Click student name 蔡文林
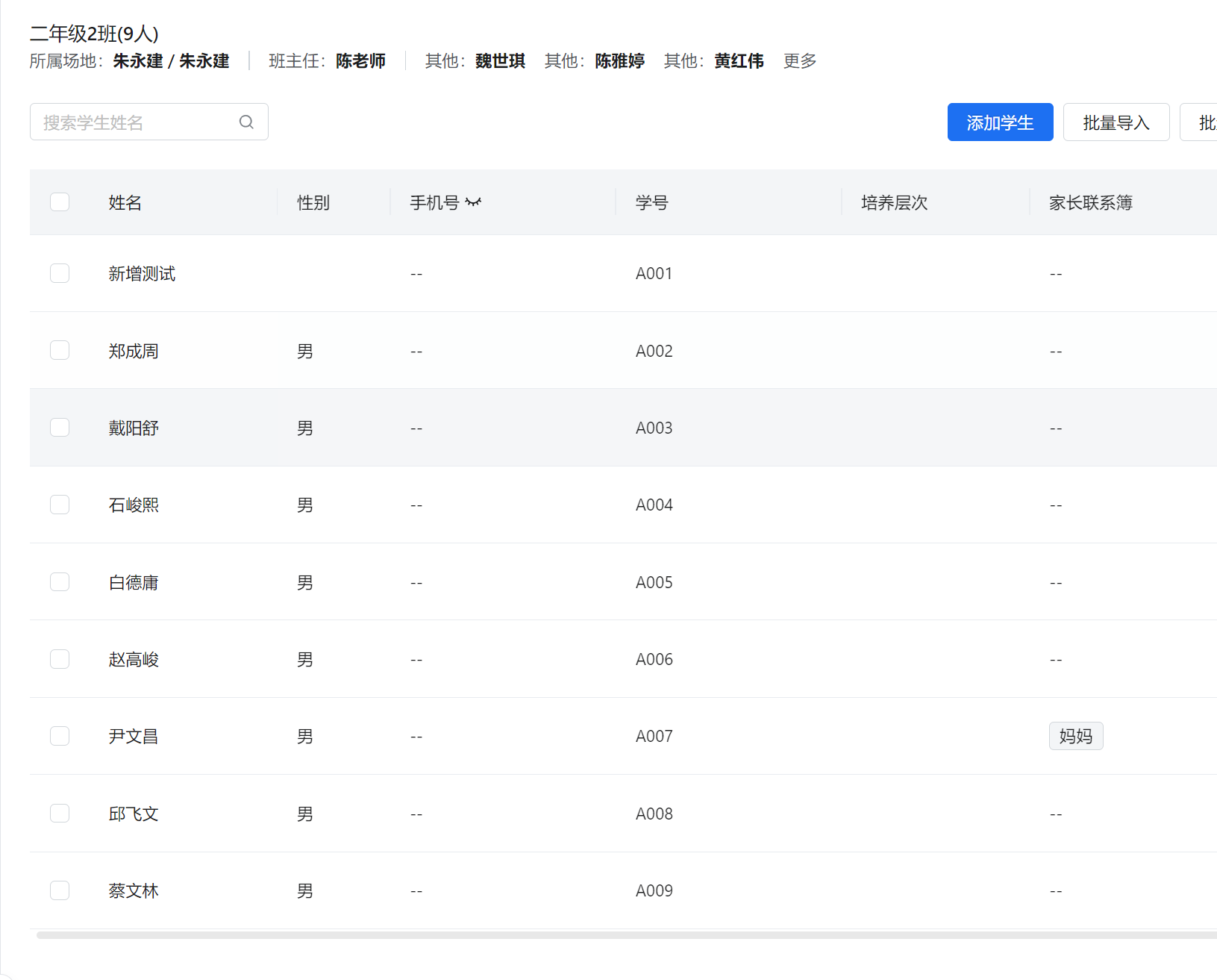 coord(134,891)
